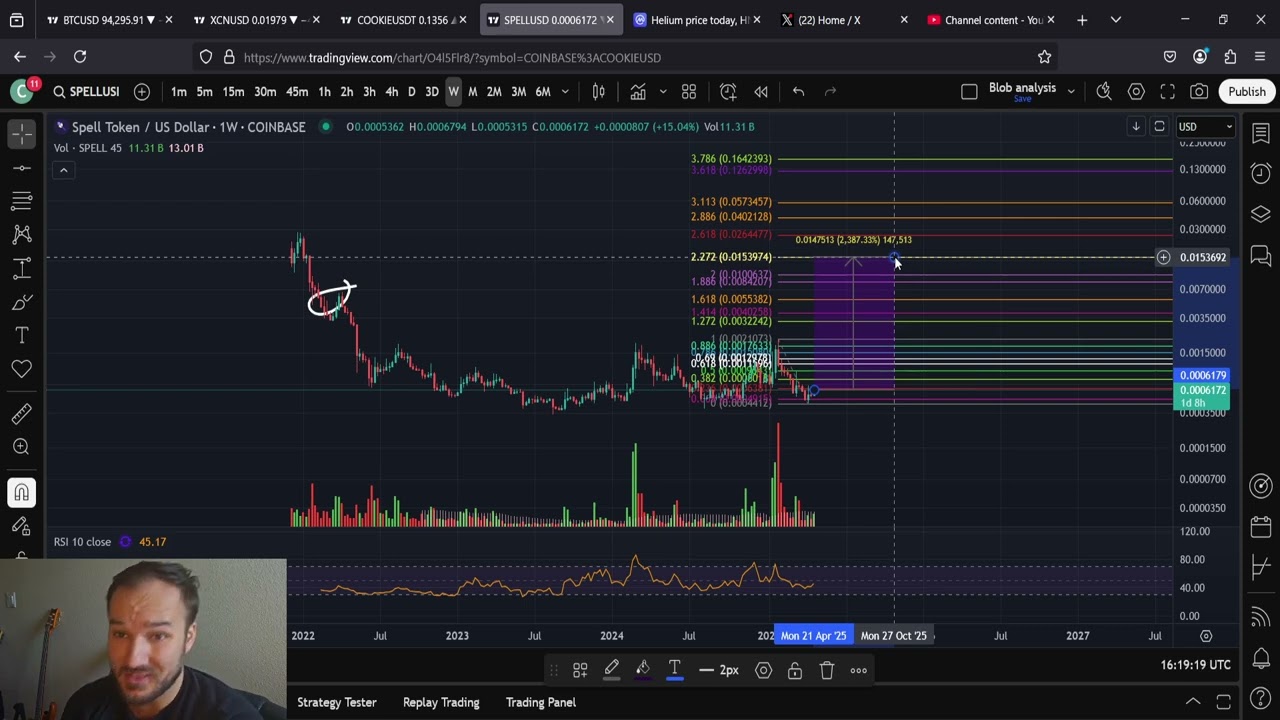The image size is (1280, 720).
Task: Select the Text tool in left toolbar
Action: [x=21, y=335]
